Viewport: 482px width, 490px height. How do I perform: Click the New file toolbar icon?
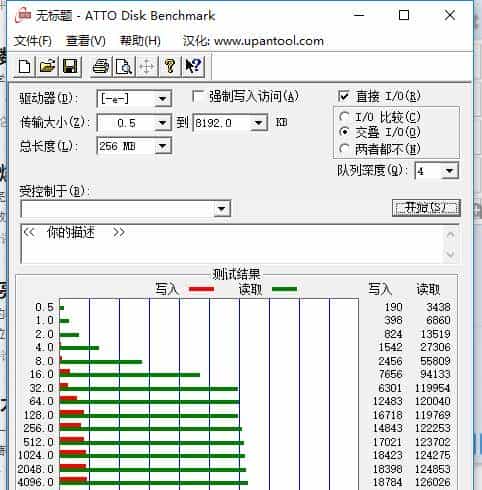(25, 67)
